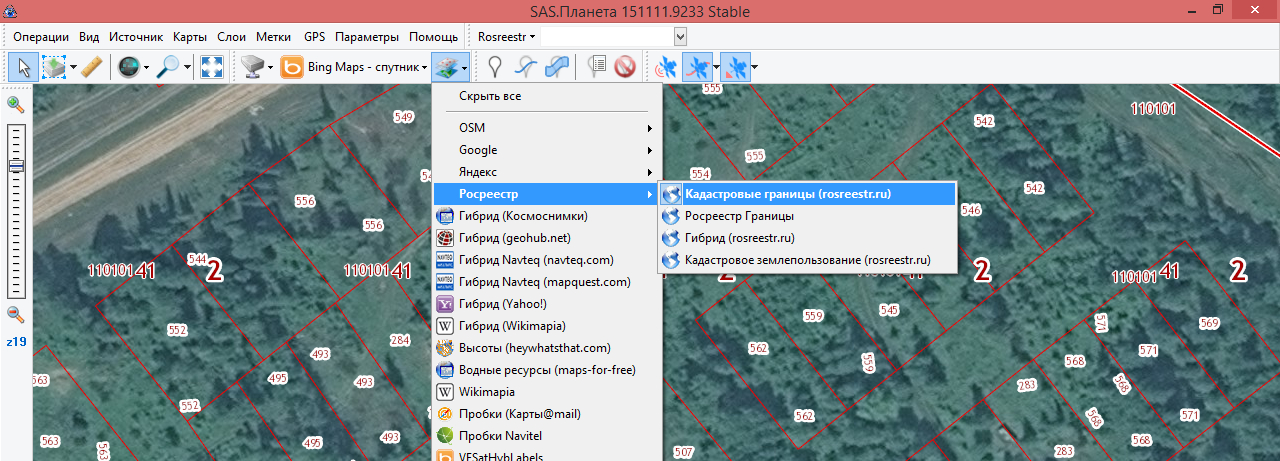Open the Параметры menu

tap(367, 37)
